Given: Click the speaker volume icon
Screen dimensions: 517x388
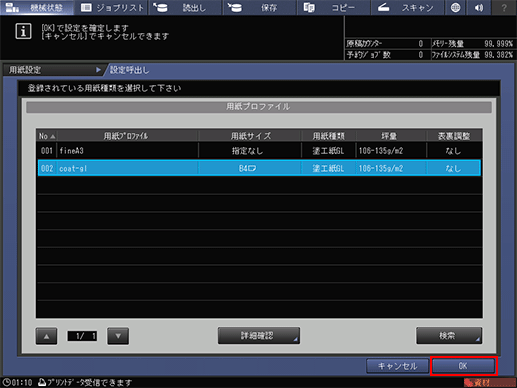Looking at the screenshot, I should click(x=479, y=7).
